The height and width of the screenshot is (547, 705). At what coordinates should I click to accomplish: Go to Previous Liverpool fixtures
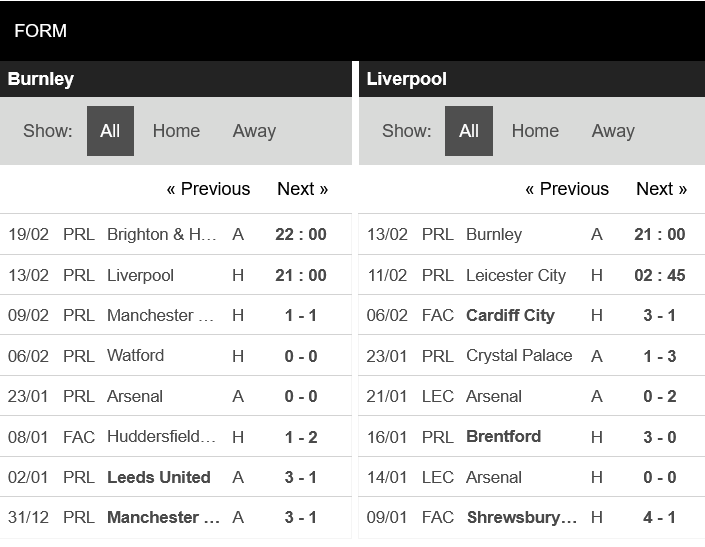(567, 189)
